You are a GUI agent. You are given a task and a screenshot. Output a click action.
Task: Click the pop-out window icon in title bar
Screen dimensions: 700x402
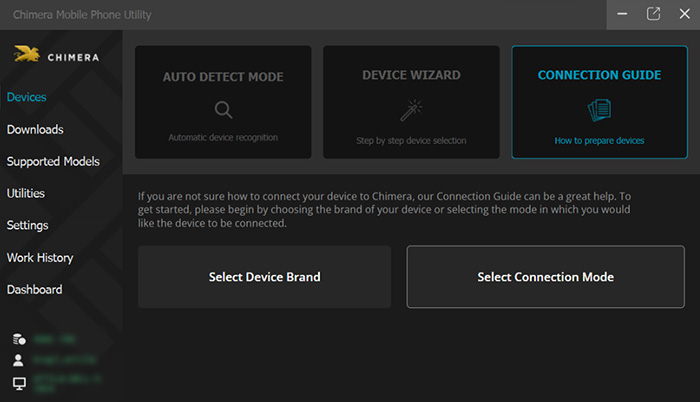pos(653,14)
